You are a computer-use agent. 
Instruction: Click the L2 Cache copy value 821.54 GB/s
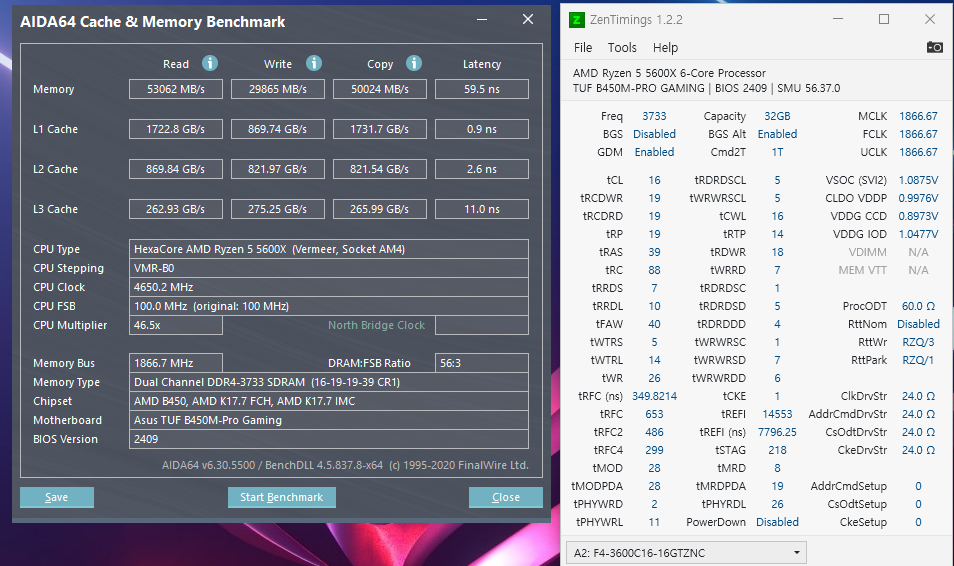coord(380,169)
